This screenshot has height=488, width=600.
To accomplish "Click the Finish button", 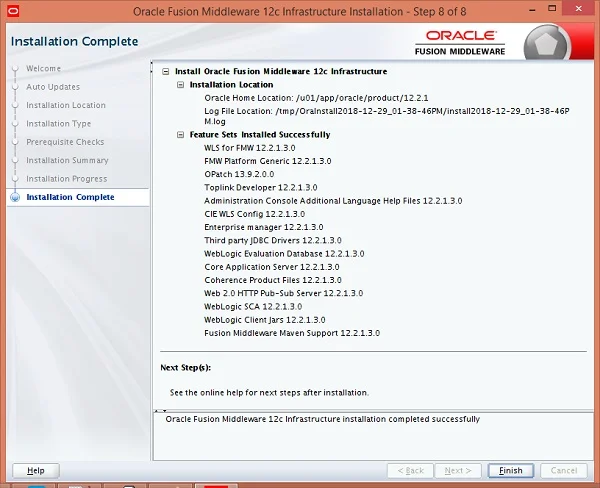I will coord(510,470).
